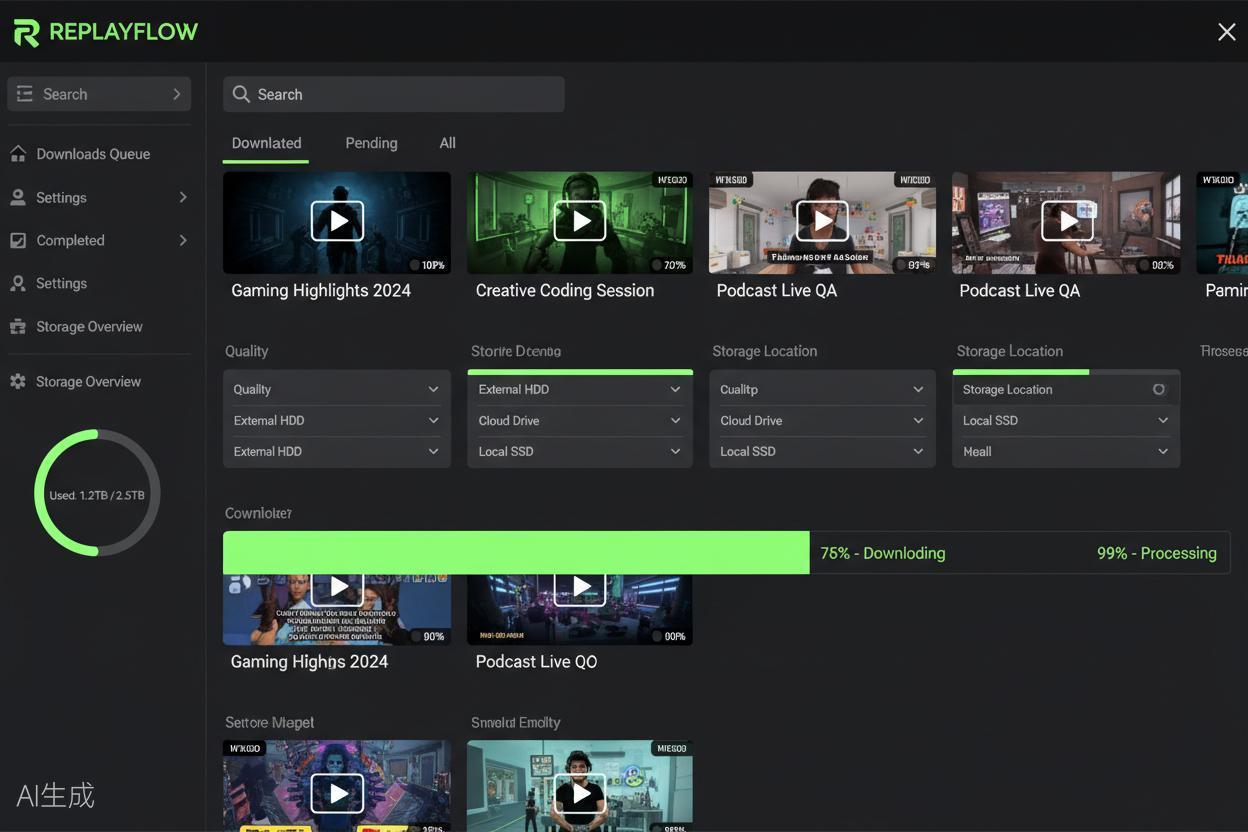Expand the Completed sidebar section chevron
This screenshot has width=1248, height=832.
pyautogui.click(x=183, y=240)
